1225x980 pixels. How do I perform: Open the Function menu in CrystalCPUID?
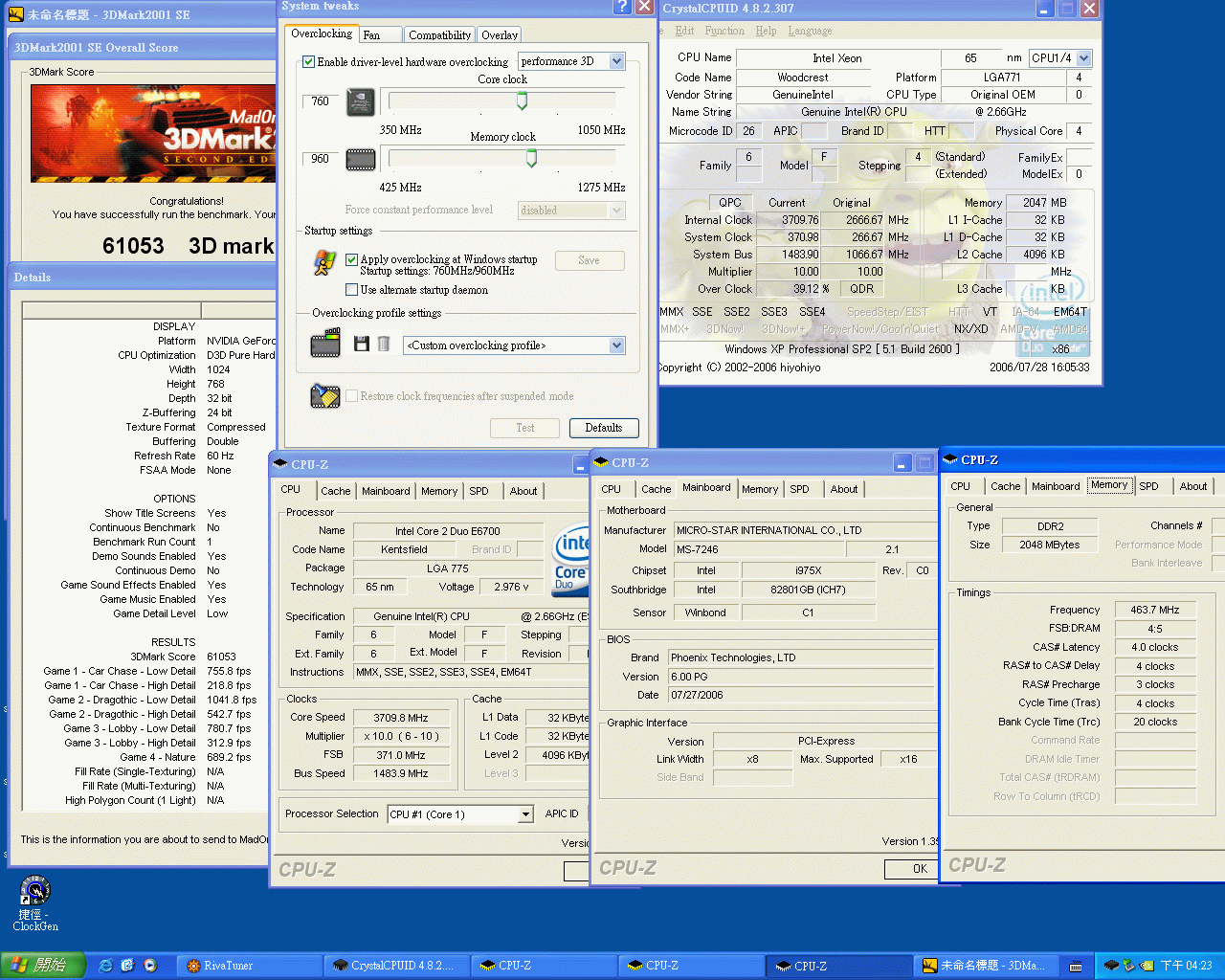click(x=724, y=31)
